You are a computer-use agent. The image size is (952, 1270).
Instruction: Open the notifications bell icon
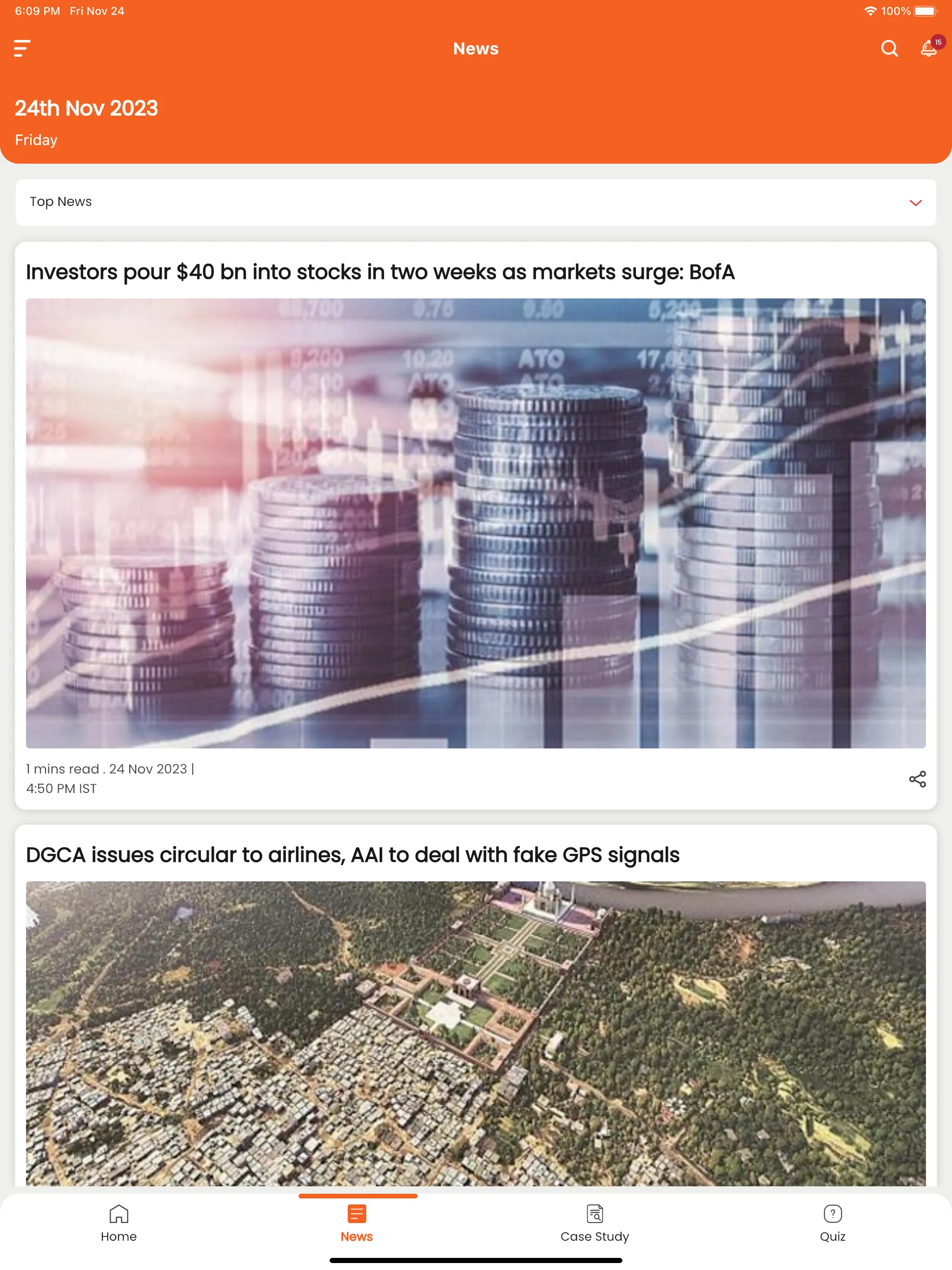click(x=927, y=48)
